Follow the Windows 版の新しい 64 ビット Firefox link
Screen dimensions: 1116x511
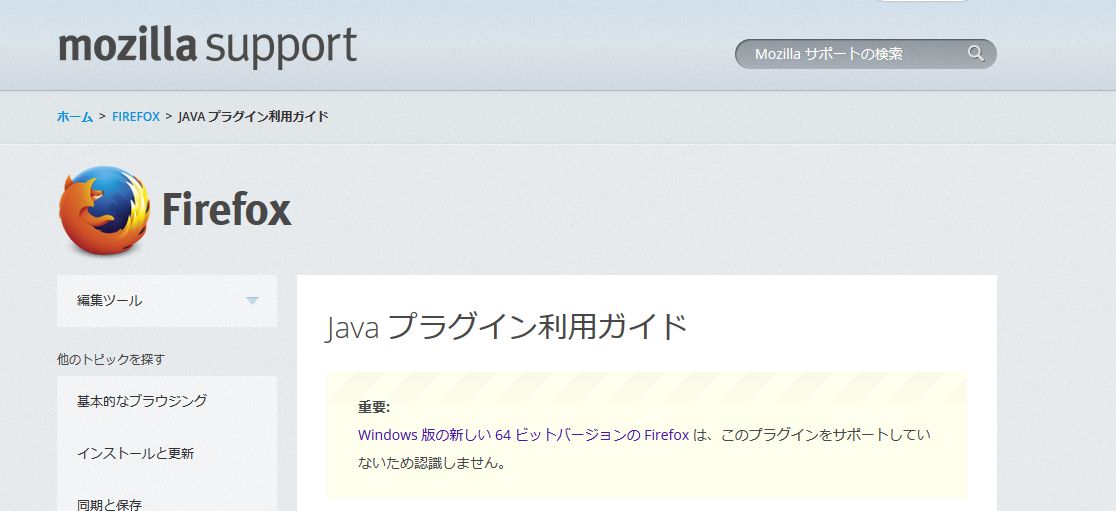point(523,435)
